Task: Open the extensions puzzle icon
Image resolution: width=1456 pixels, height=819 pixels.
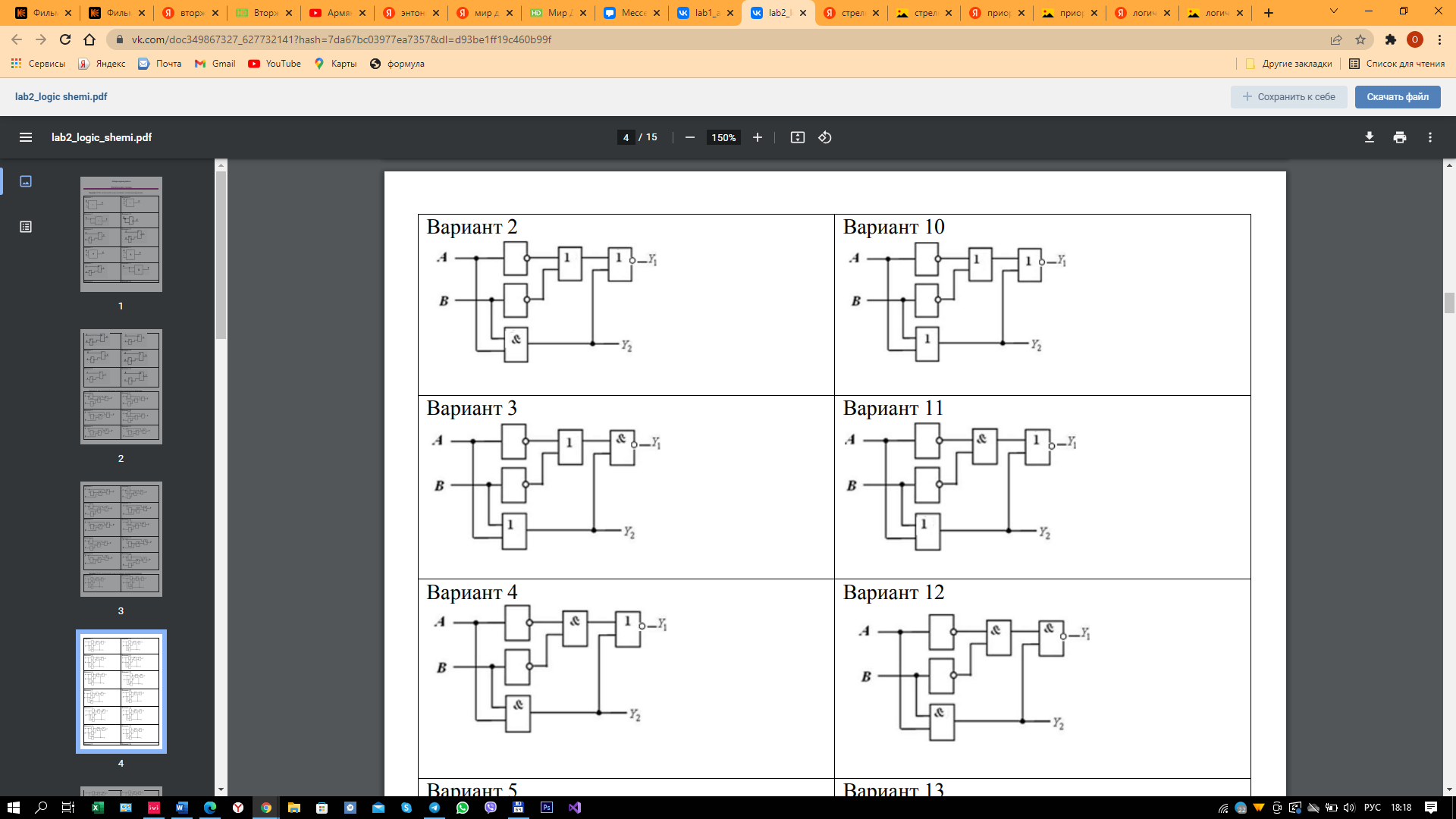Action: (x=1391, y=39)
